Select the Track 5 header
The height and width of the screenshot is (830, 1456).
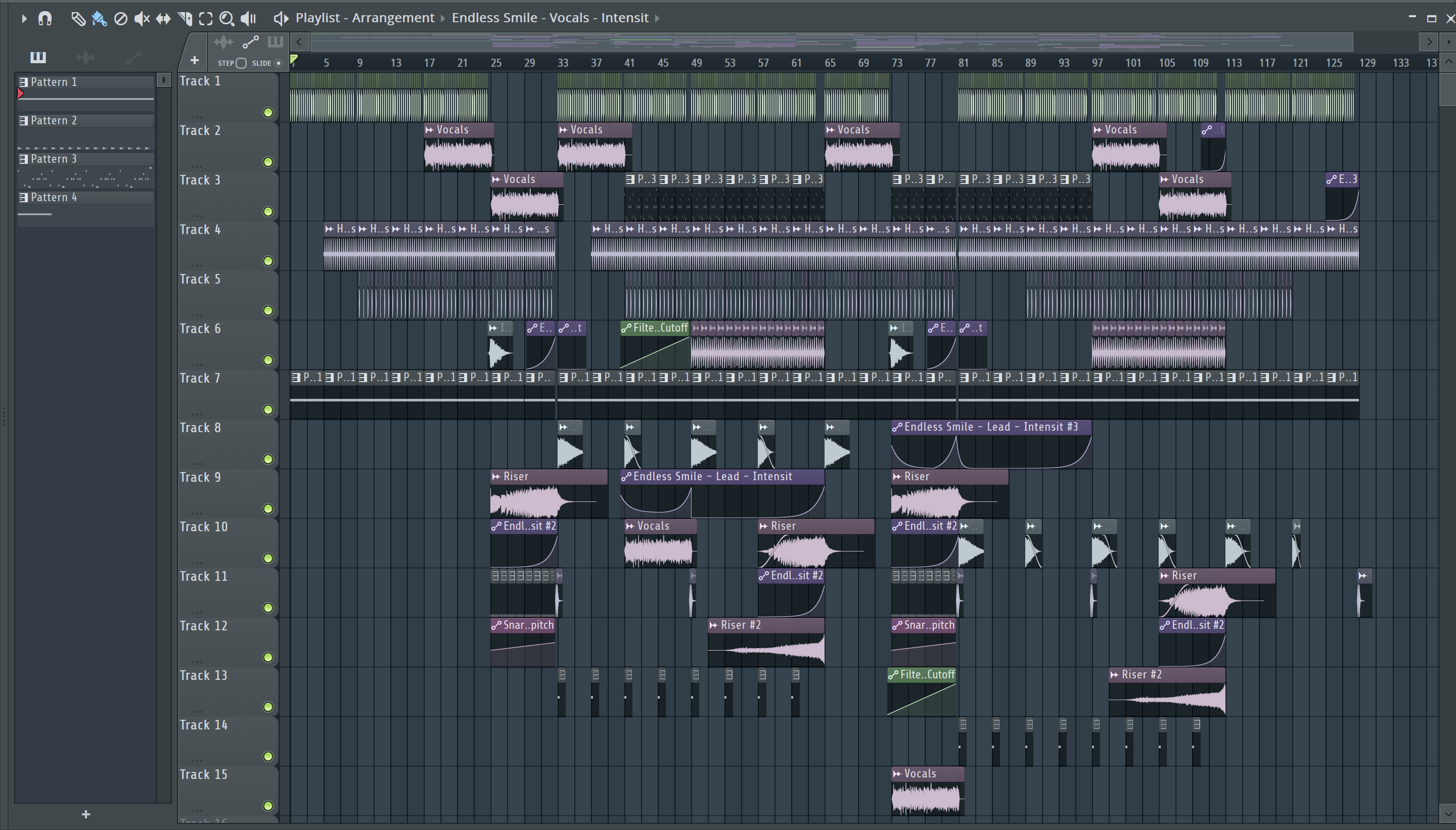tap(228, 295)
